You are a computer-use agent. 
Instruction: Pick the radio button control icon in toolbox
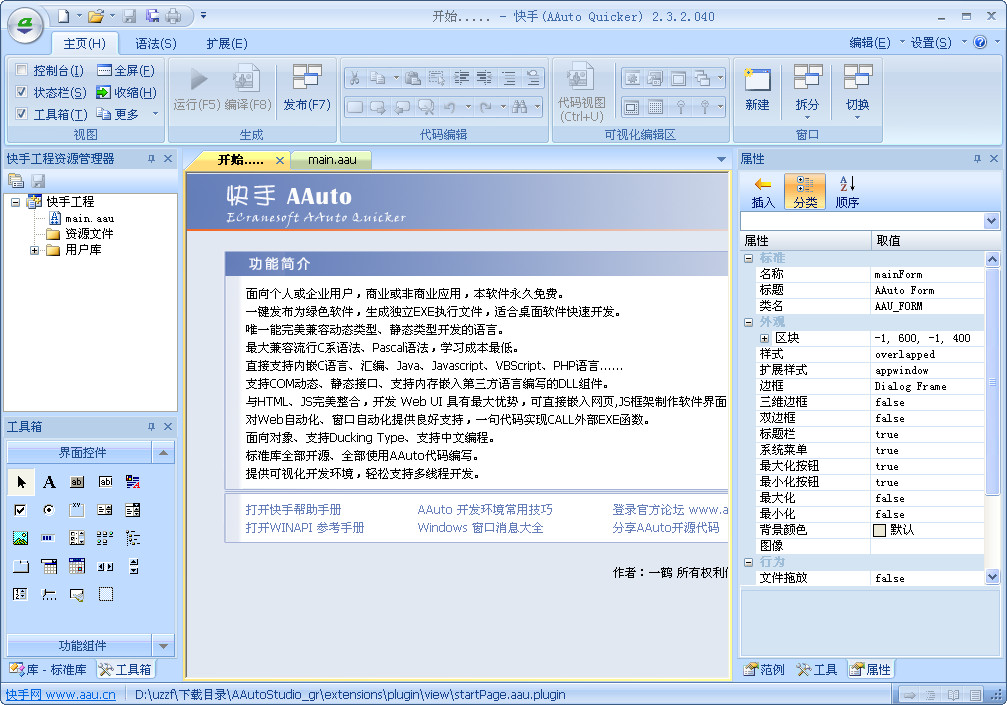pyautogui.click(x=48, y=510)
